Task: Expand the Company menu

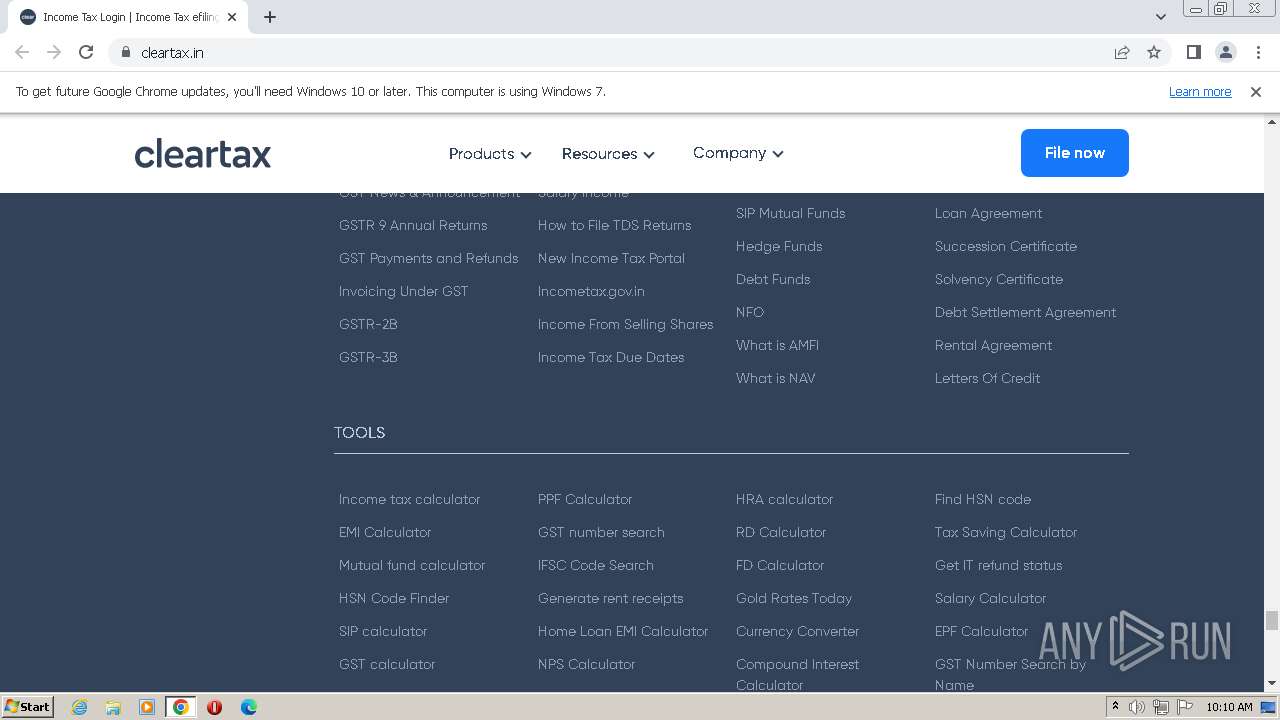Action: [x=738, y=153]
